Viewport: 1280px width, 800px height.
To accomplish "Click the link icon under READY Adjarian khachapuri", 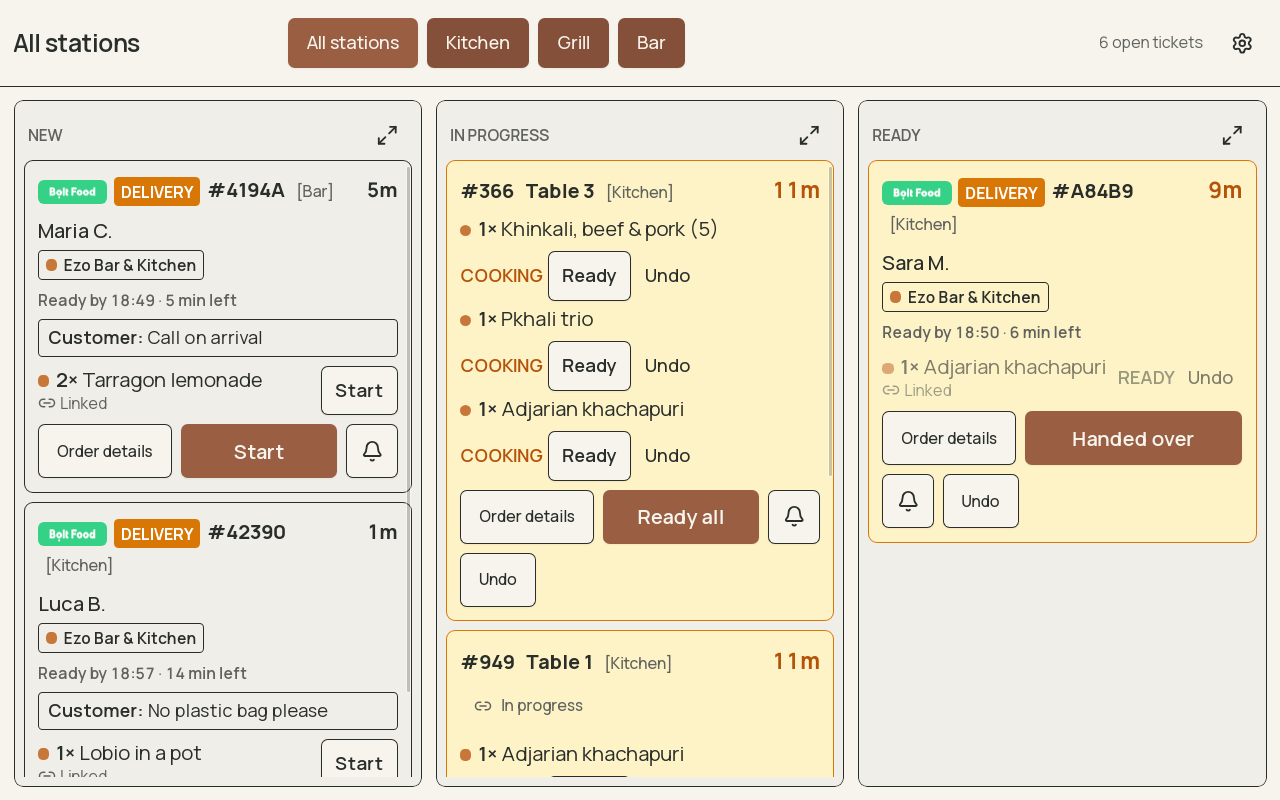I will 890,390.
